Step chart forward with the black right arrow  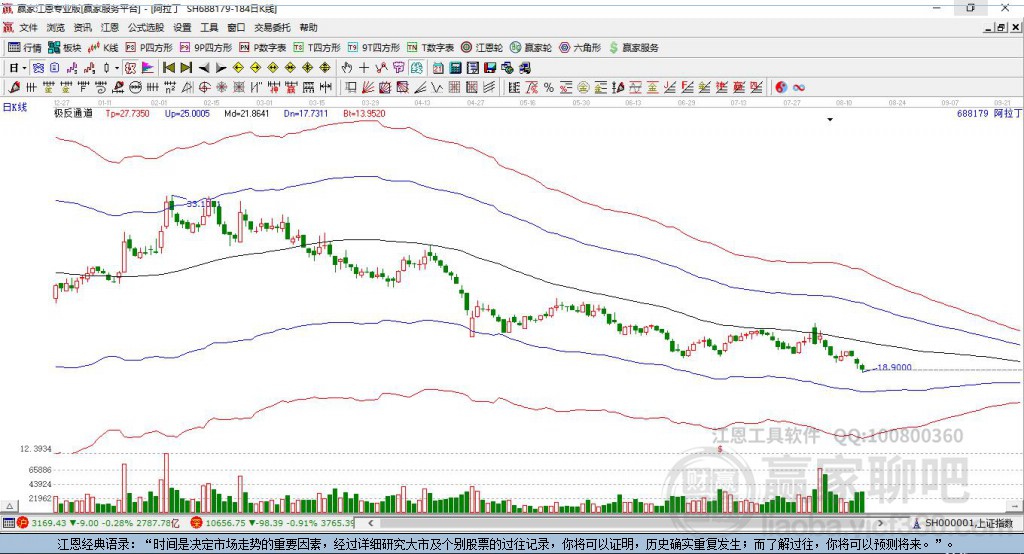coord(221,68)
